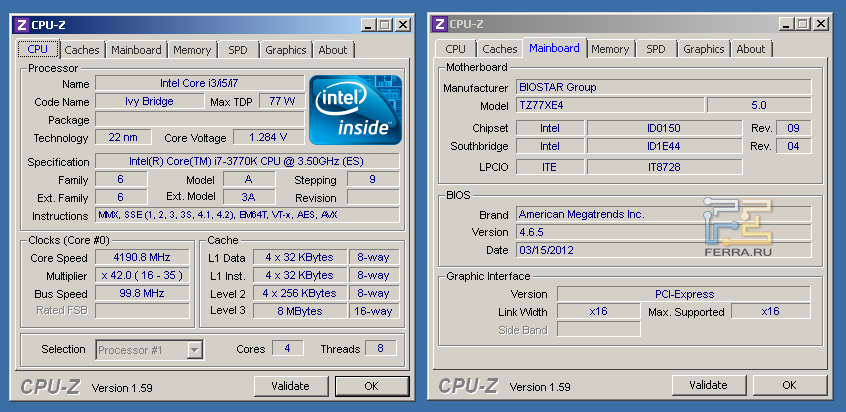Click the CPU-Z title icon of right window

440,24
